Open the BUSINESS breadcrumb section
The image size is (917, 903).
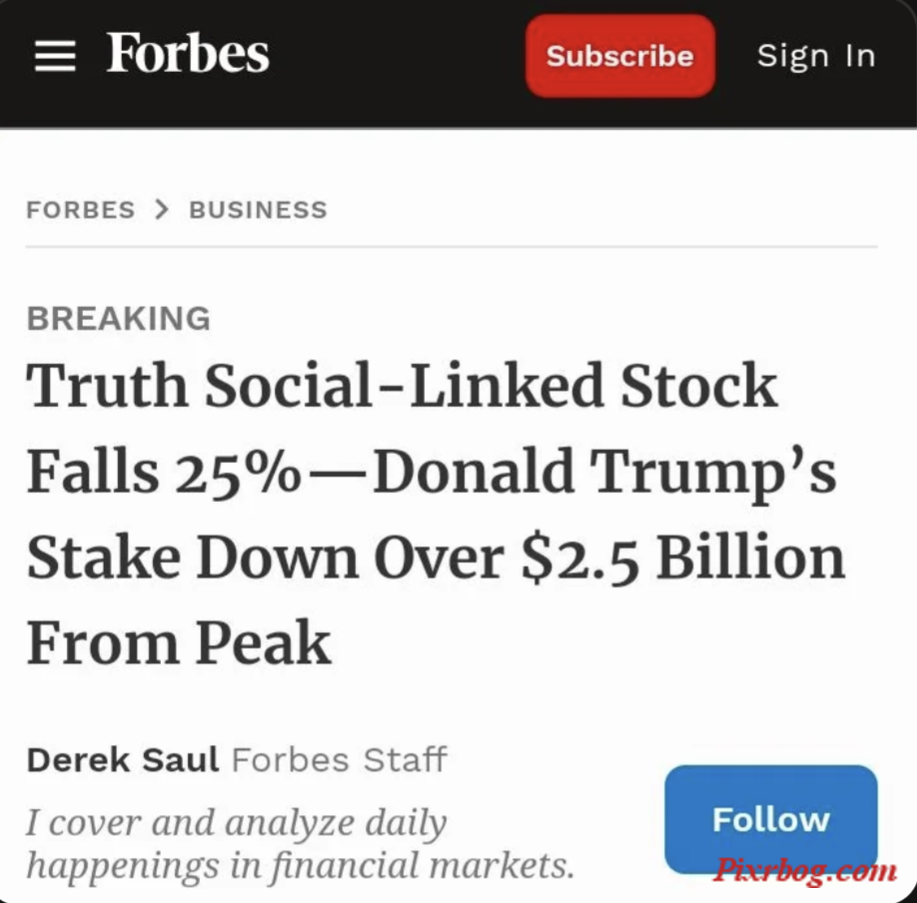(x=258, y=209)
